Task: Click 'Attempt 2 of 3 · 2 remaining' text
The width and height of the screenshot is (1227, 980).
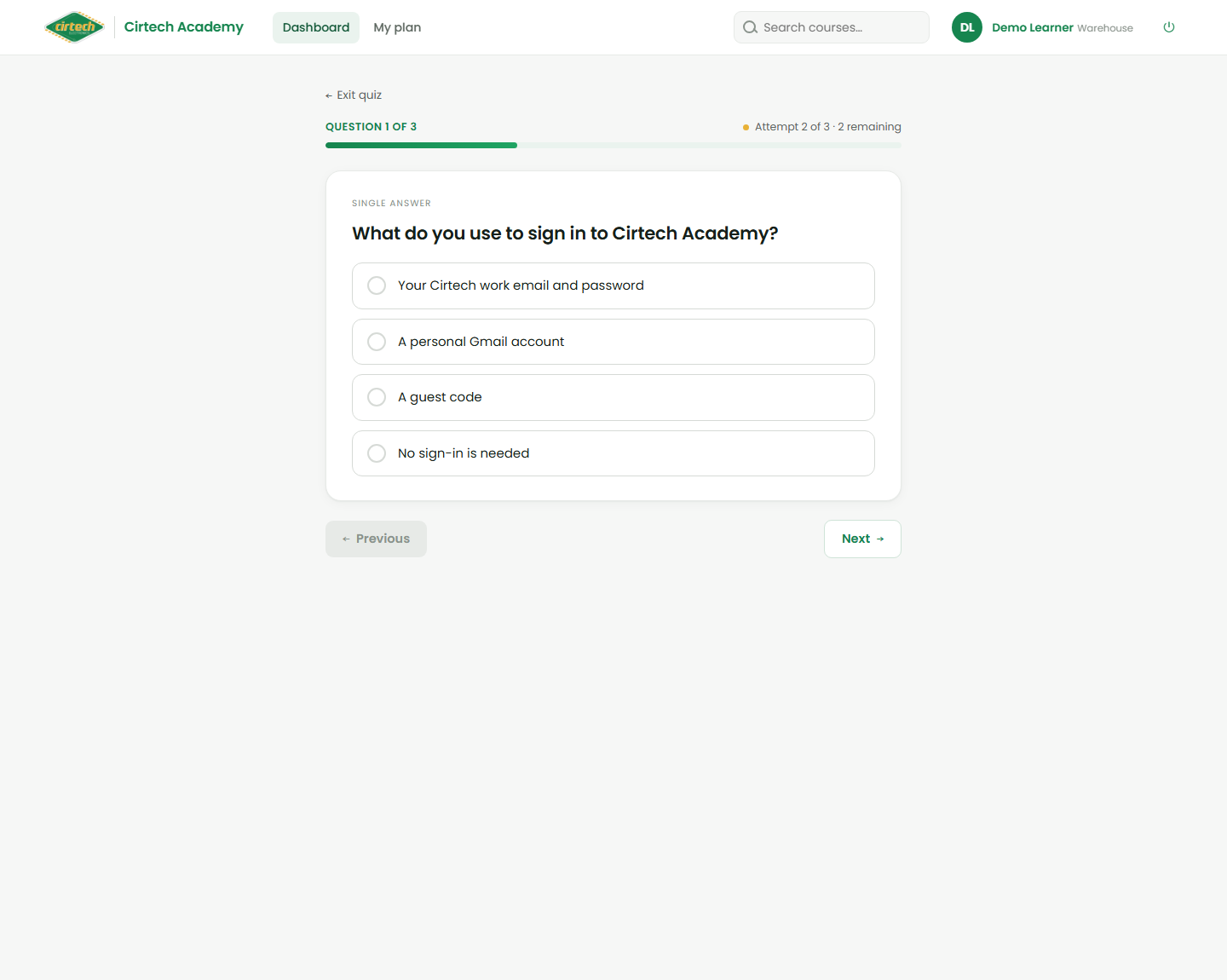Action: (827, 127)
